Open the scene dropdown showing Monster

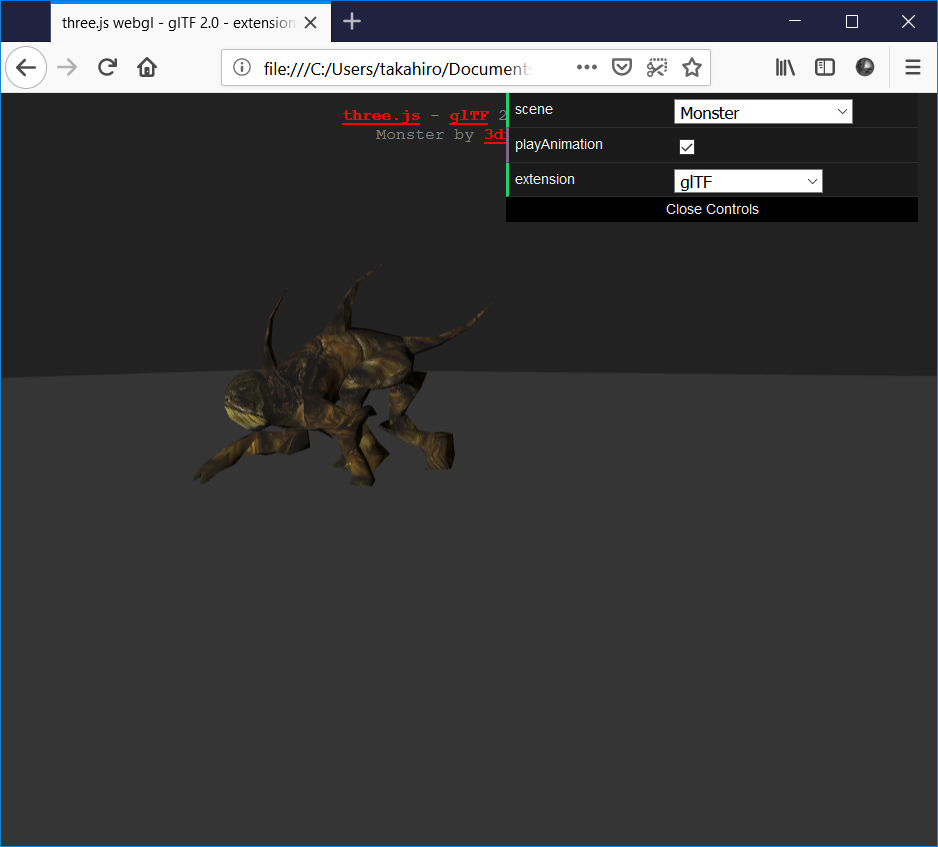tap(763, 112)
